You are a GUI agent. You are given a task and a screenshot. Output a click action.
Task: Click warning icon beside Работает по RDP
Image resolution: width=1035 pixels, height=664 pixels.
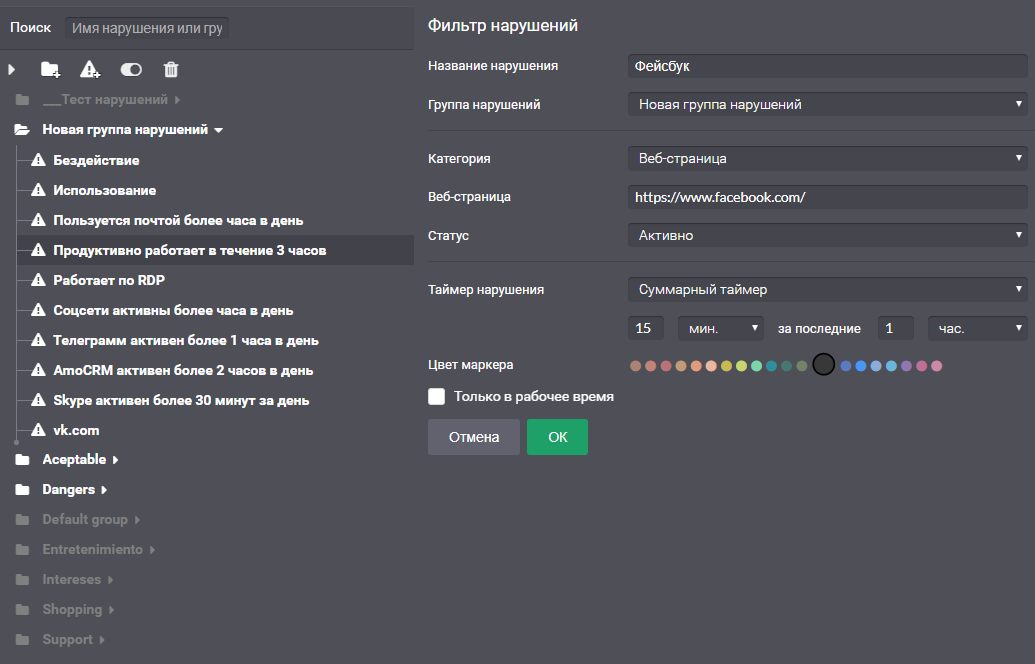(x=38, y=280)
